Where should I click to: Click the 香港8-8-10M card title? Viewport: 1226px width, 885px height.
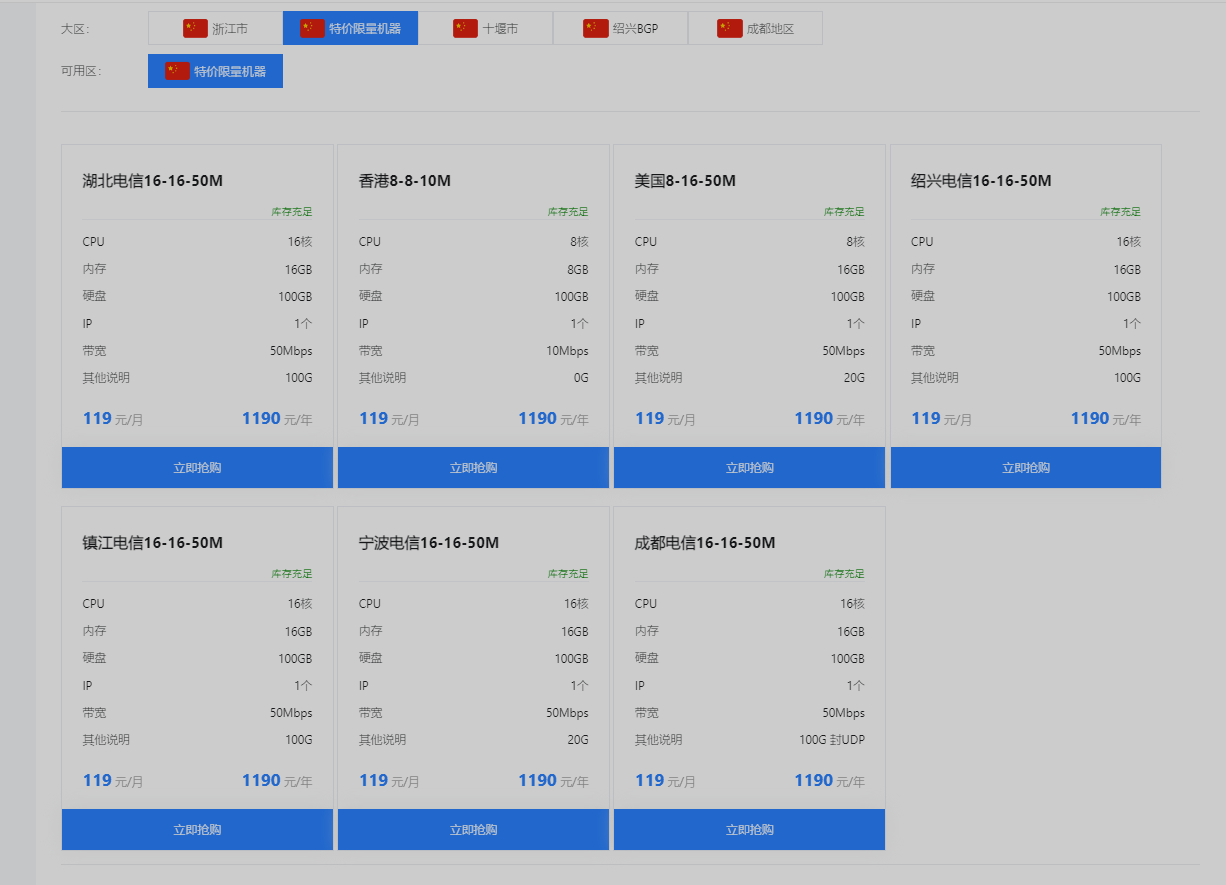tap(405, 181)
